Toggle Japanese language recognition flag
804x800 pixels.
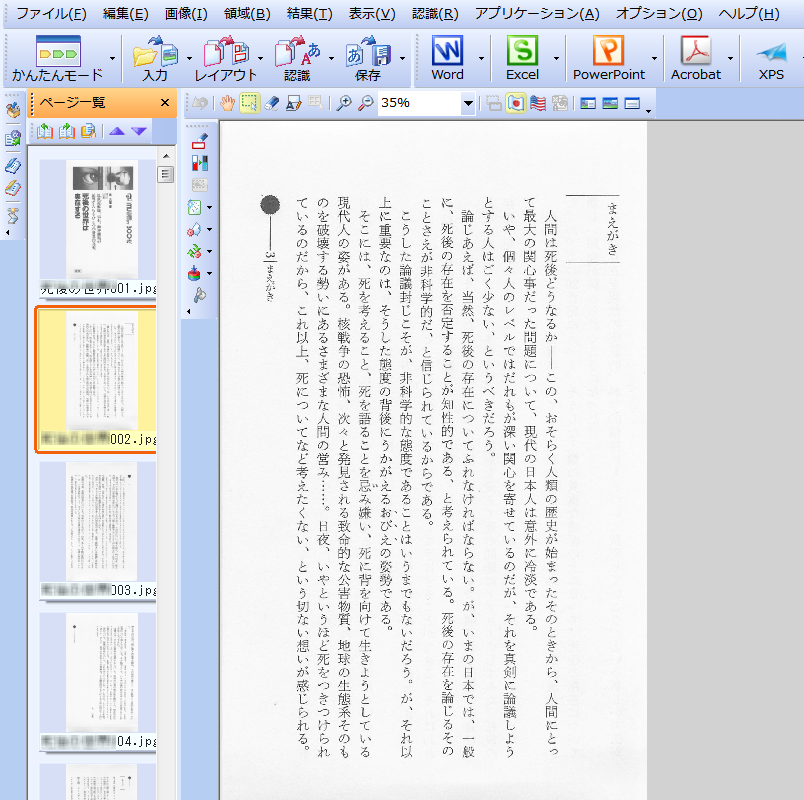(x=517, y=103)
